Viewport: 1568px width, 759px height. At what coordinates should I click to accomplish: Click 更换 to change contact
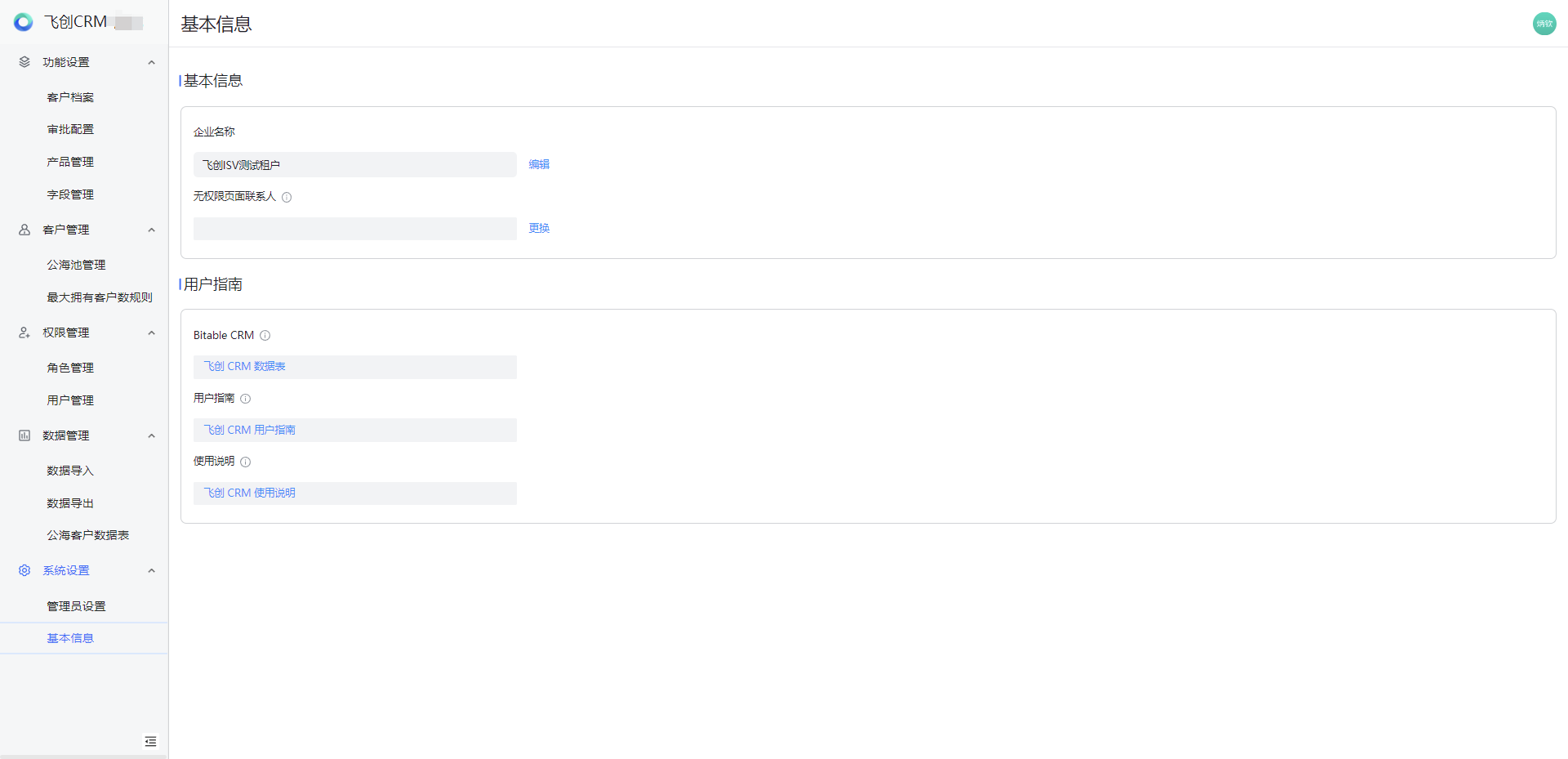click(x=539, y=228)
